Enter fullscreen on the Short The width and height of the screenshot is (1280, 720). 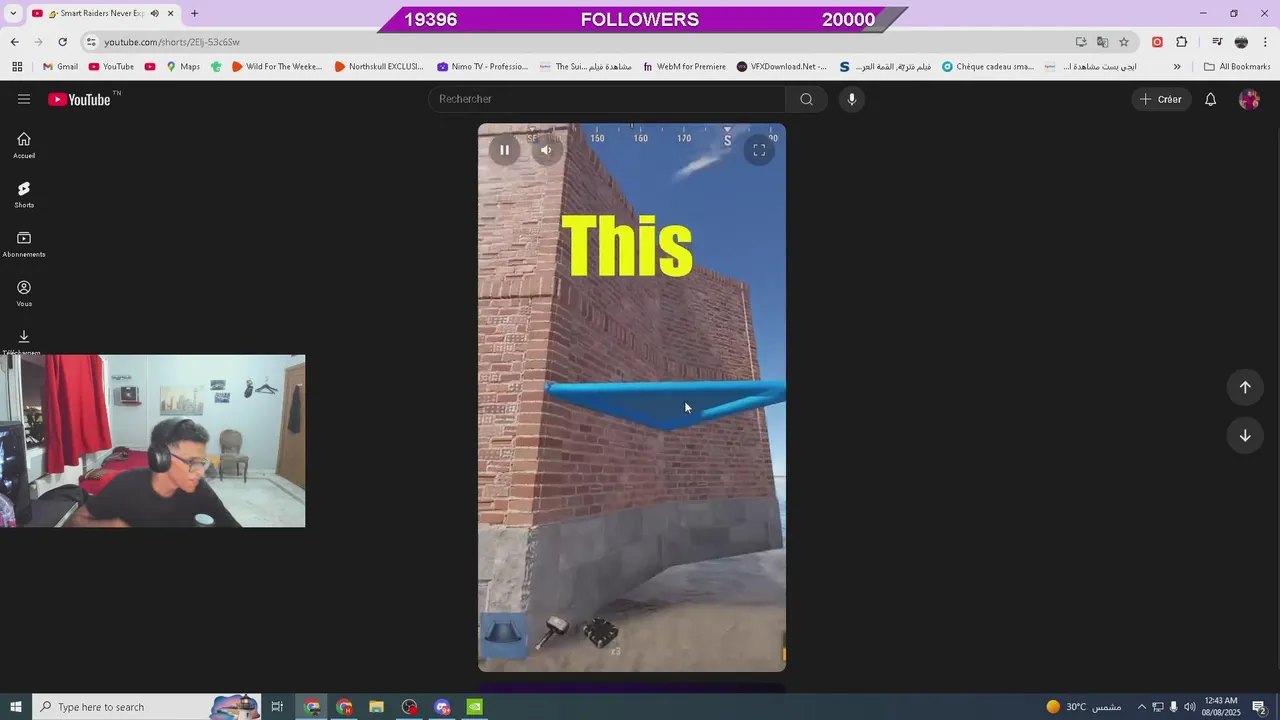[x=759, y=150]
